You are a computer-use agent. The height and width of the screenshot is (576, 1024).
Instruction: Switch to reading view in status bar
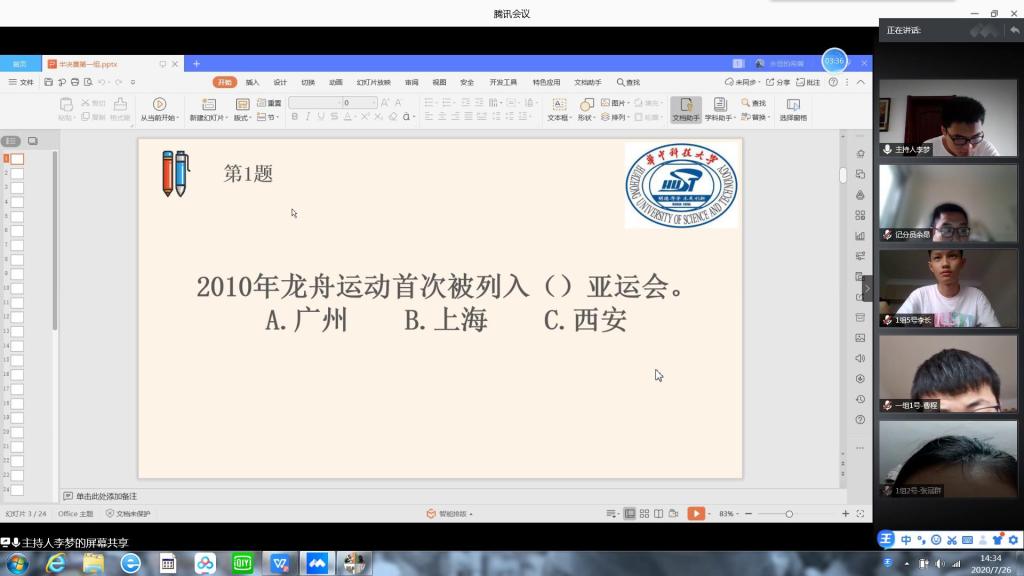659,514
